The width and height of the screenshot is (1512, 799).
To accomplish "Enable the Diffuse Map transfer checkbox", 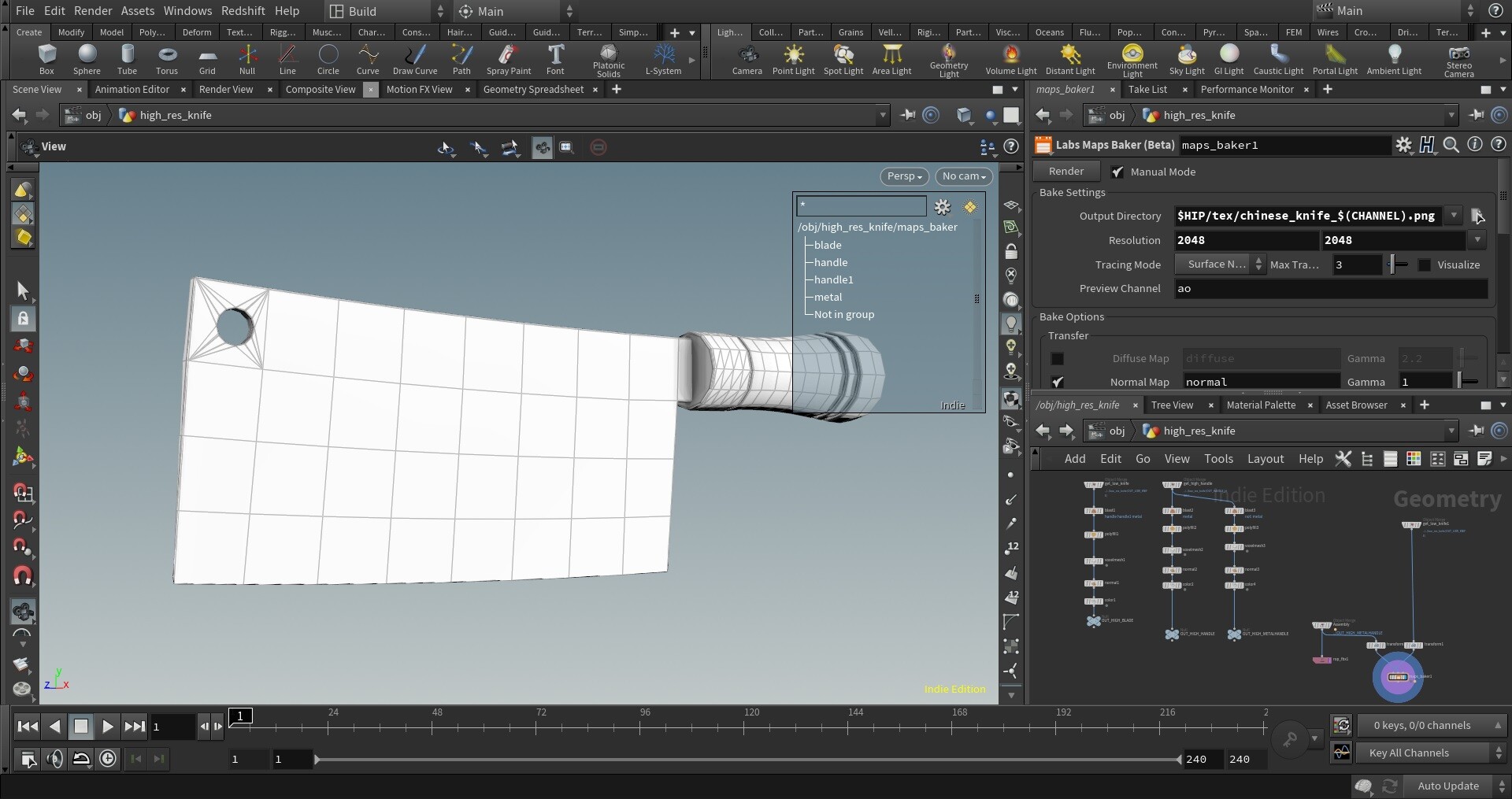I will (x=1057, y=359).
